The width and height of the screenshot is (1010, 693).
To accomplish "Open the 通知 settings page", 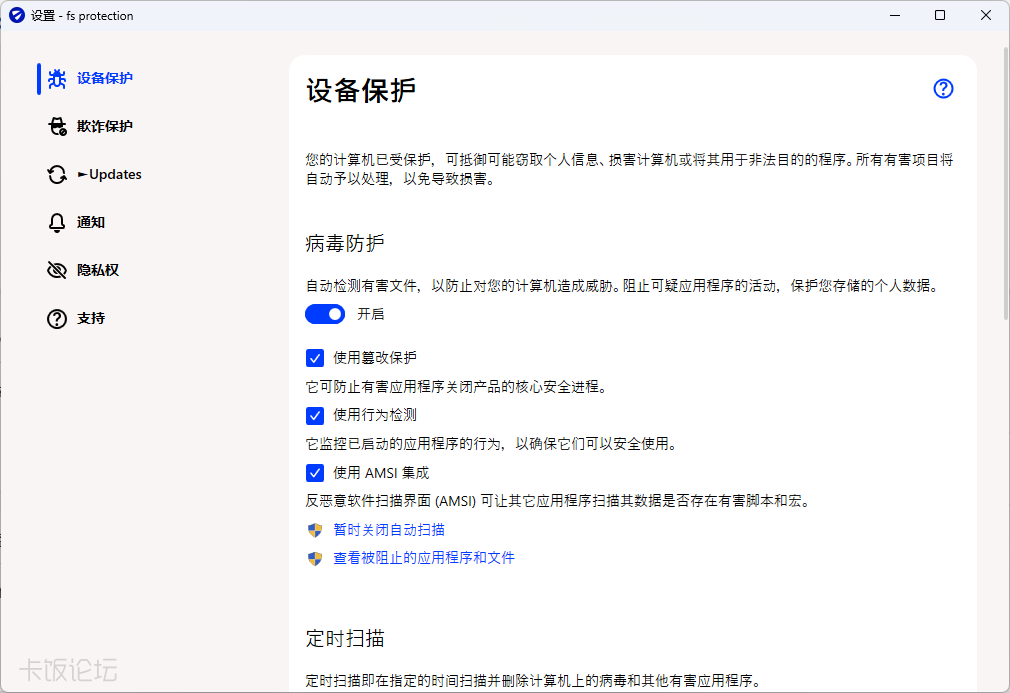I will pos(90,223).
